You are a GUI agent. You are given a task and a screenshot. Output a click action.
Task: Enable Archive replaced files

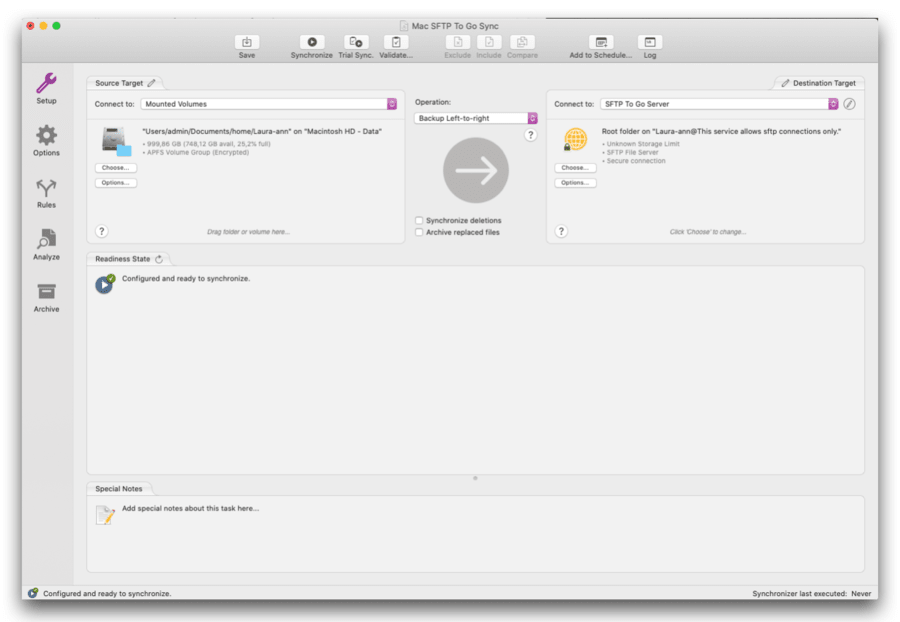418,231
